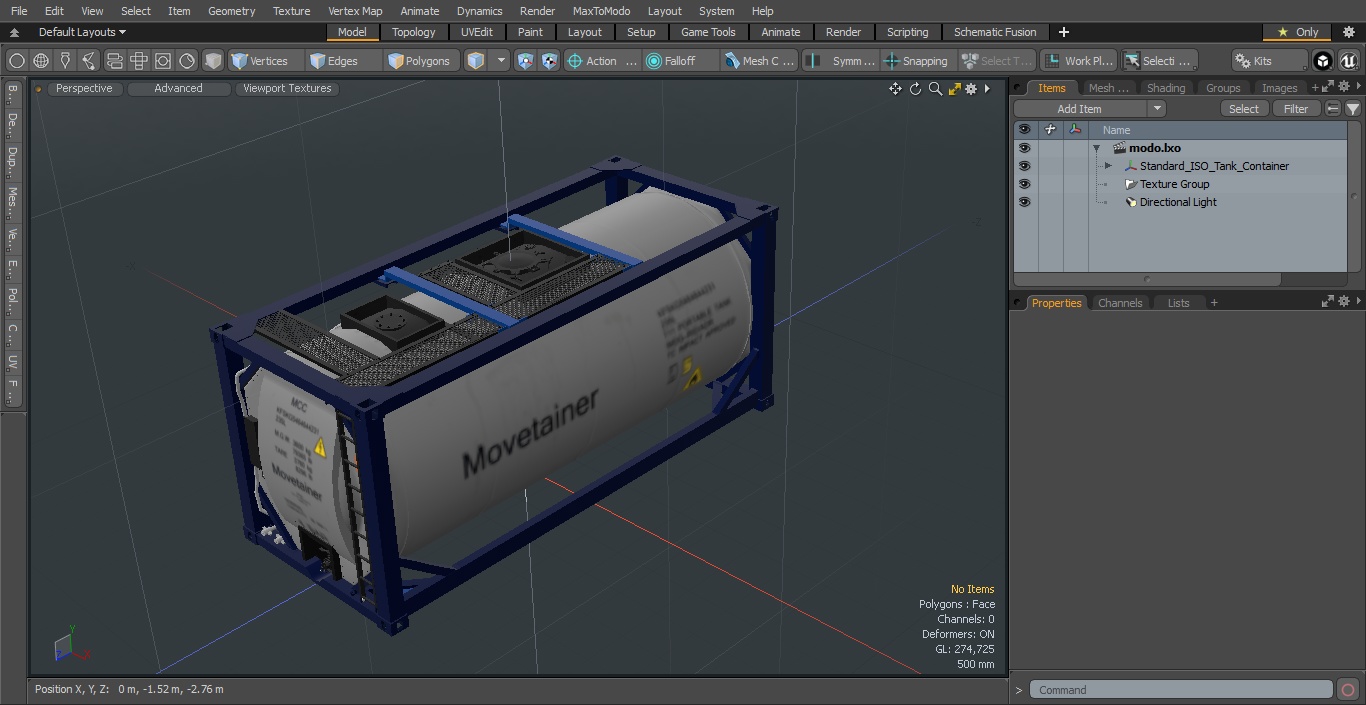The width and height of the screenshot is (1366, 705).
Task: Switch to the UVEdit layout tab
Action: click(477, 32)
